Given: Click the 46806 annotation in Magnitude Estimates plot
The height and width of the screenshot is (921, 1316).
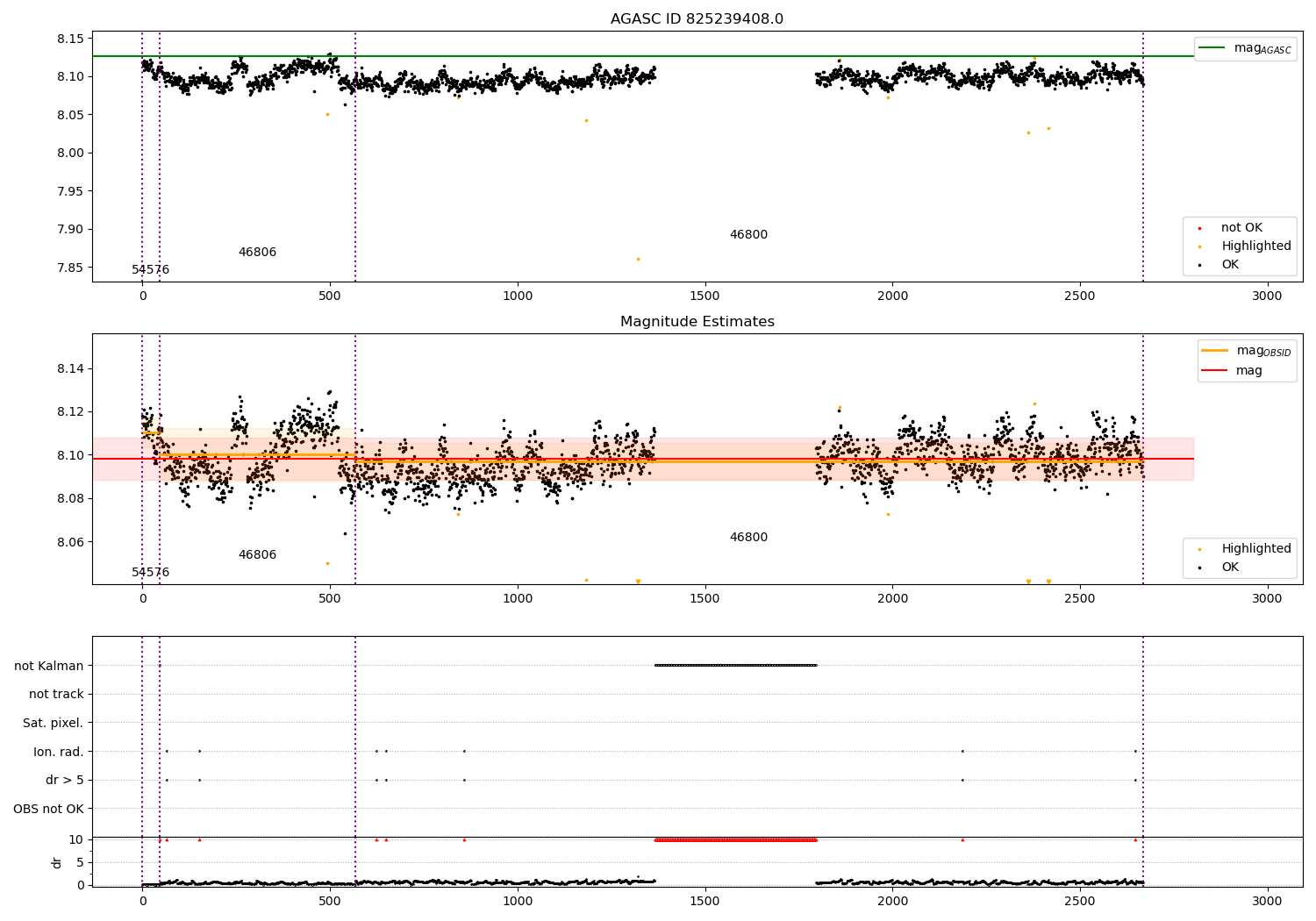Looking at the screenshot, I should point(257,555).
